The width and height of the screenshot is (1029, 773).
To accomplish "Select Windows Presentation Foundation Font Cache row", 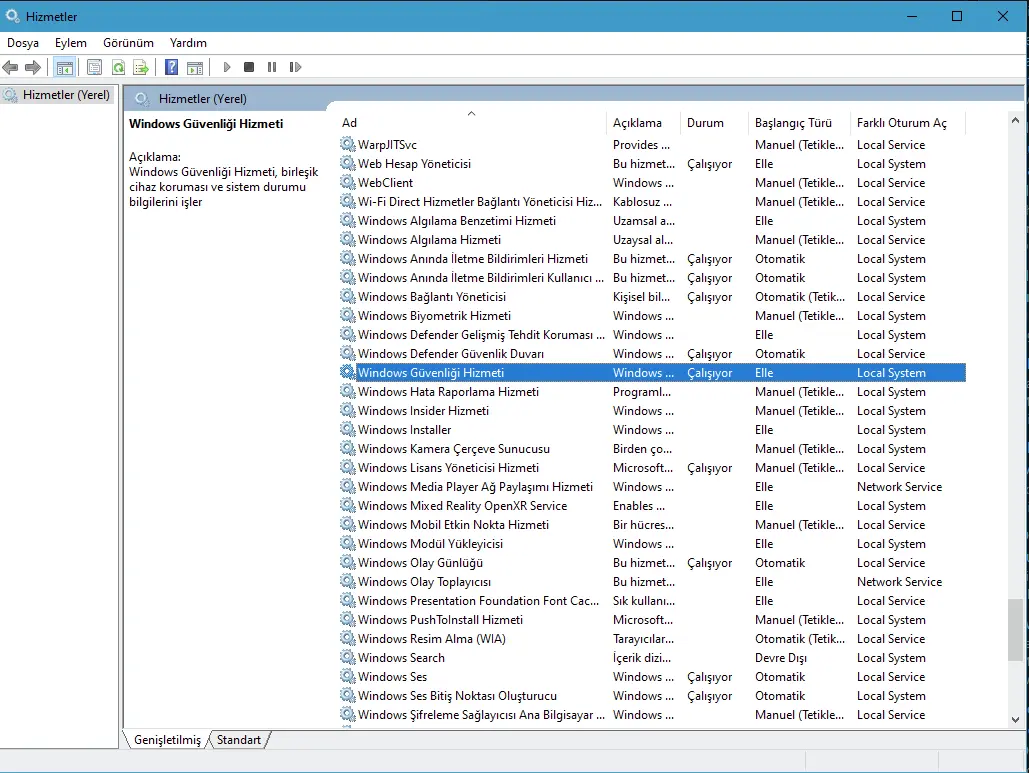I will pos(653,601).
